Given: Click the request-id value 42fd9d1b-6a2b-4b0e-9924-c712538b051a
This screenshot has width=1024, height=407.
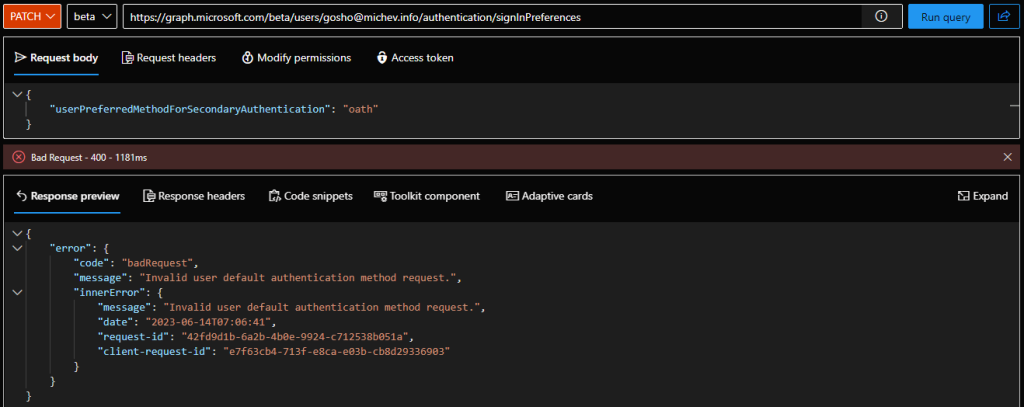Looking at the screenshot, I should [x=294, y=337].
